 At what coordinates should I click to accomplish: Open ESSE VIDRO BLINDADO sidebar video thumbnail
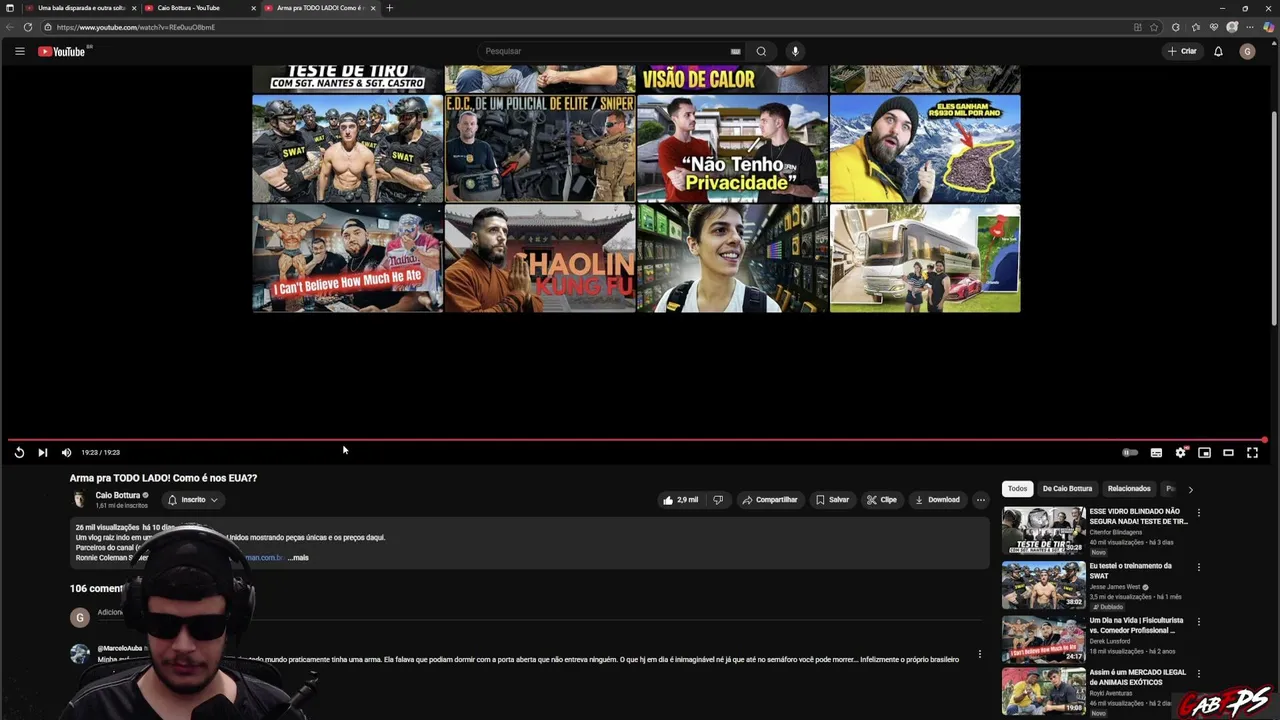pyautogui.click(x=1043, y=530)
